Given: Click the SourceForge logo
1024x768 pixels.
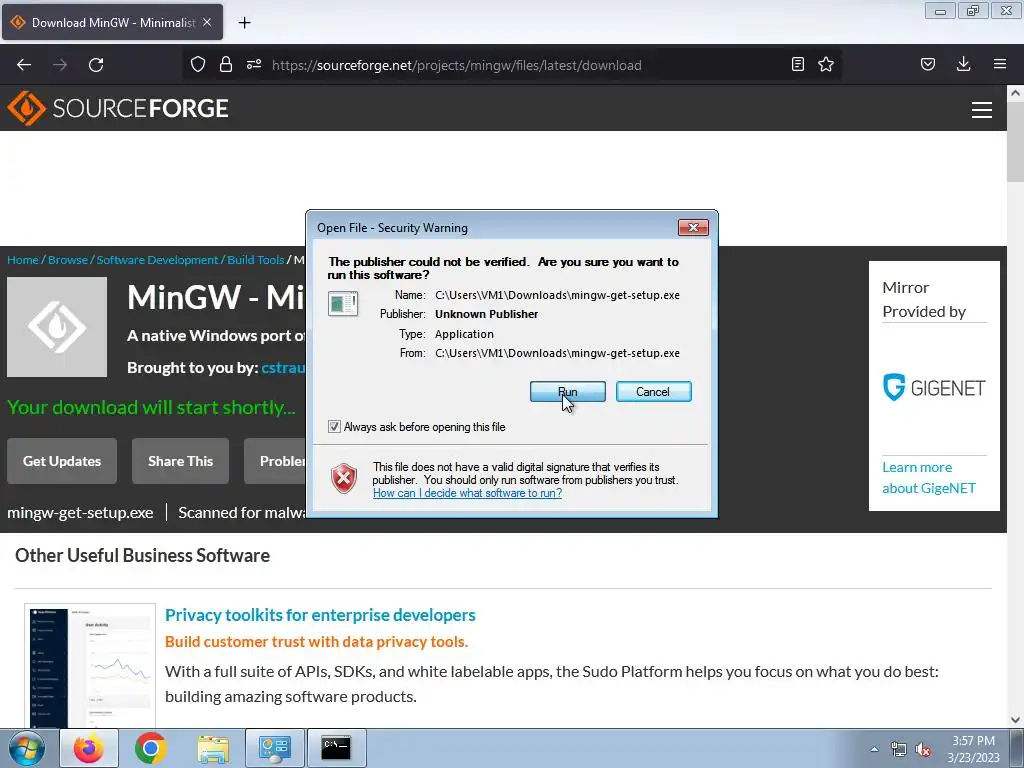Looking at the screenshot, I should coord(118,108).
